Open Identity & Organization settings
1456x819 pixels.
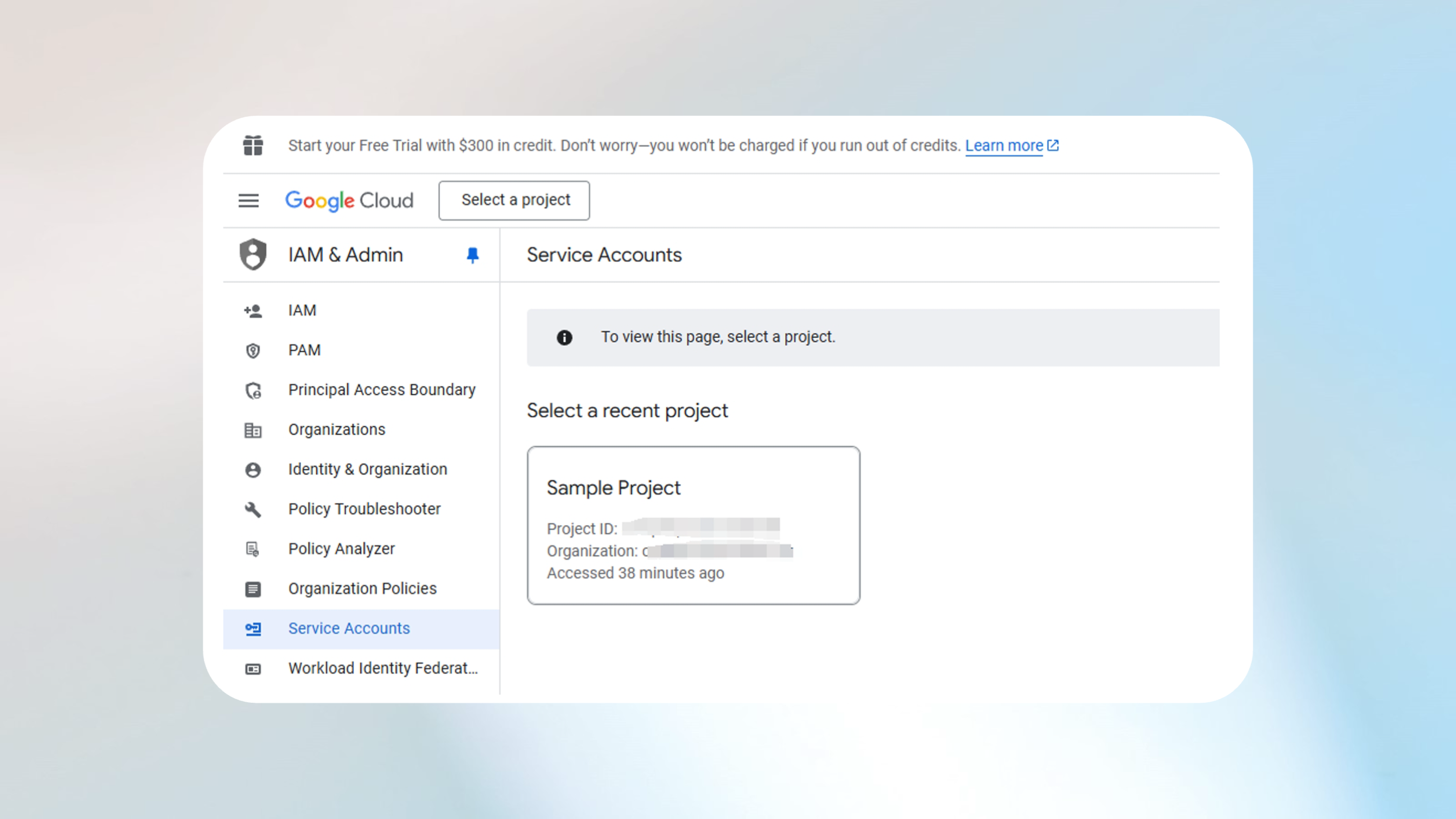coord(368,469)
